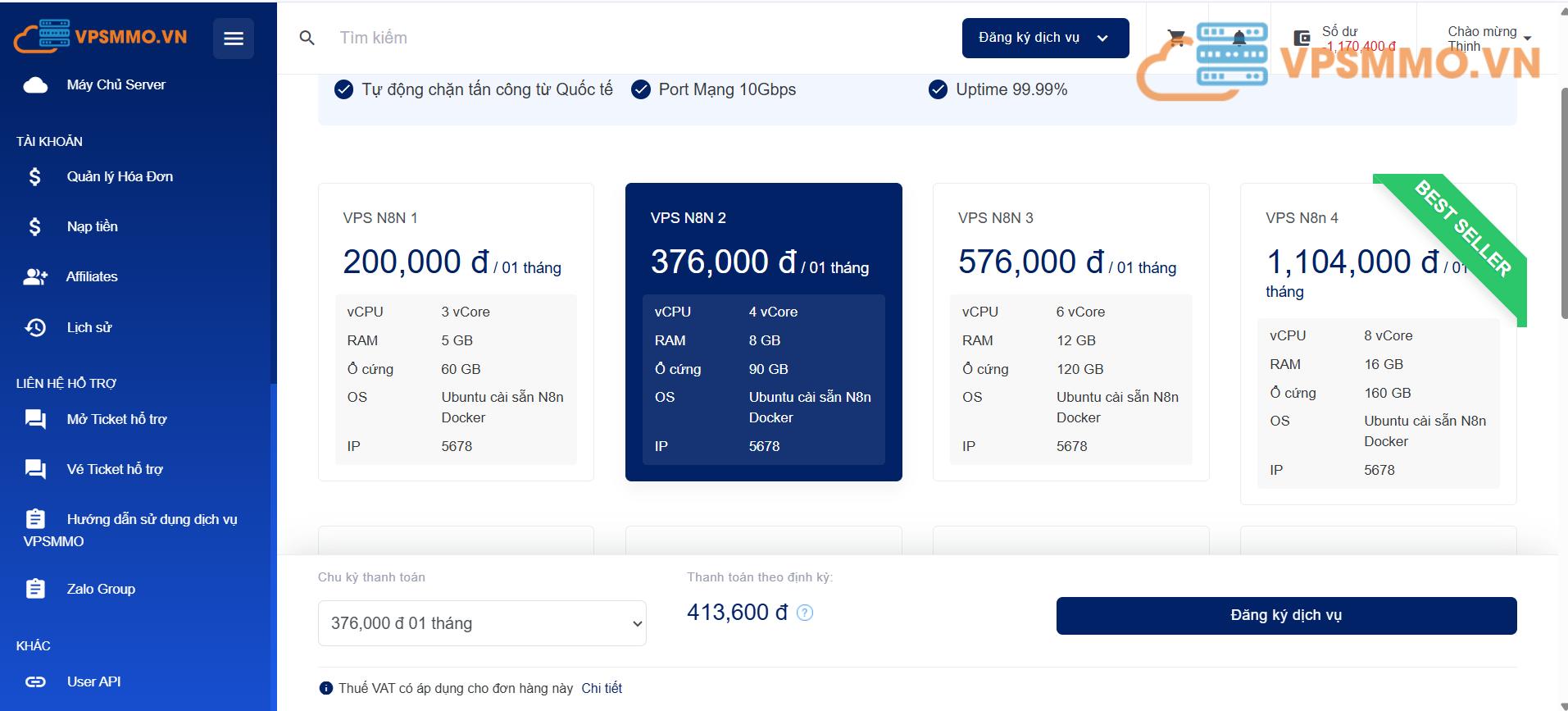Click the link icon beside User API

35,681
